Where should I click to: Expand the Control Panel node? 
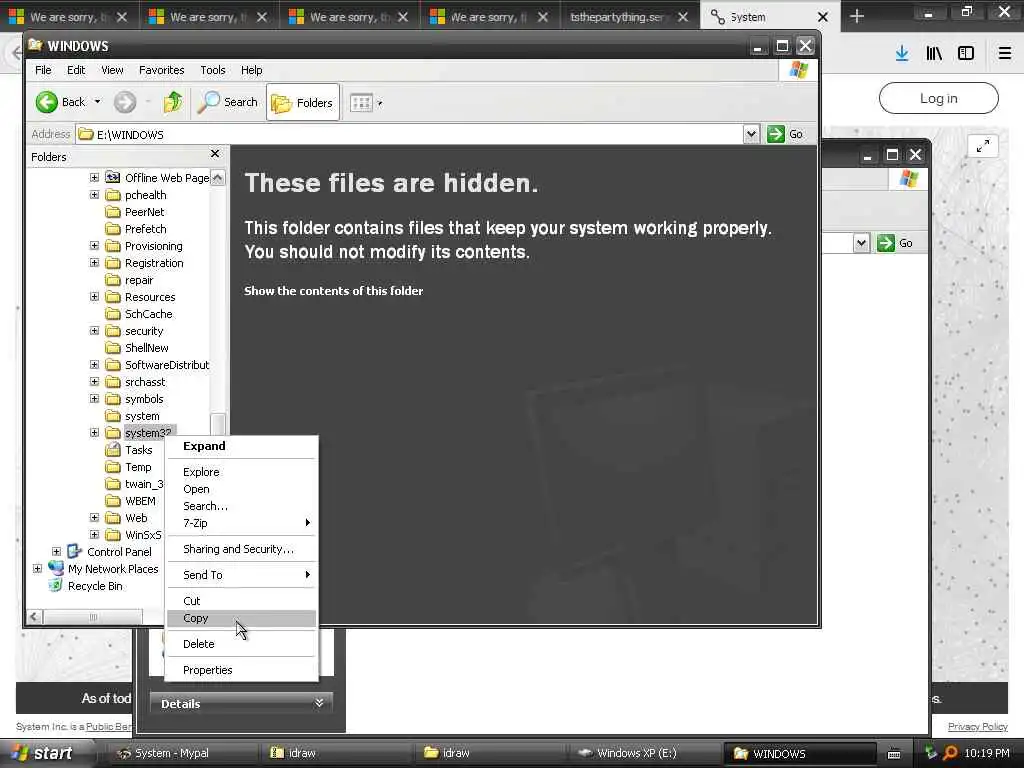[56, 551]
